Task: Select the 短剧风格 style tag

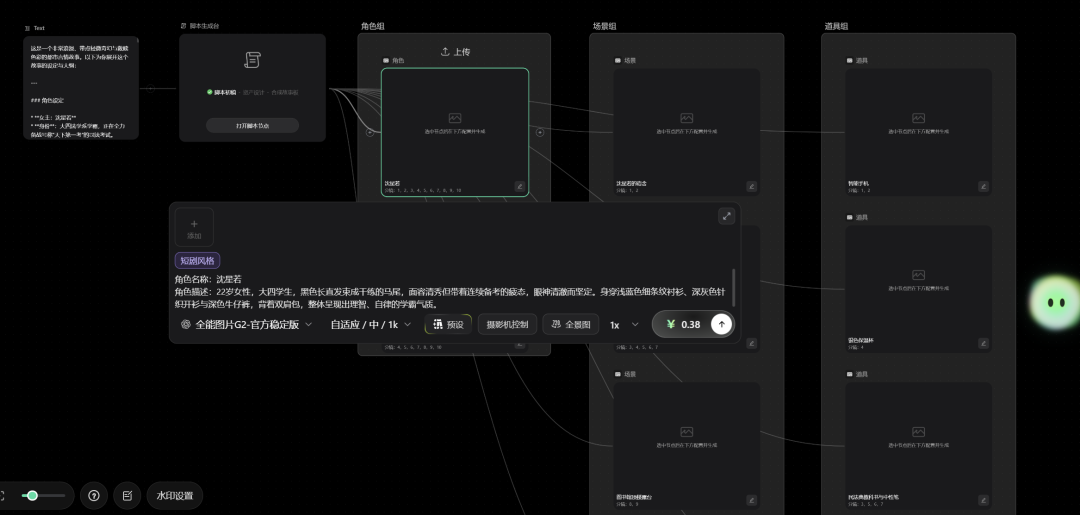Action: click(x=198, y=260)
